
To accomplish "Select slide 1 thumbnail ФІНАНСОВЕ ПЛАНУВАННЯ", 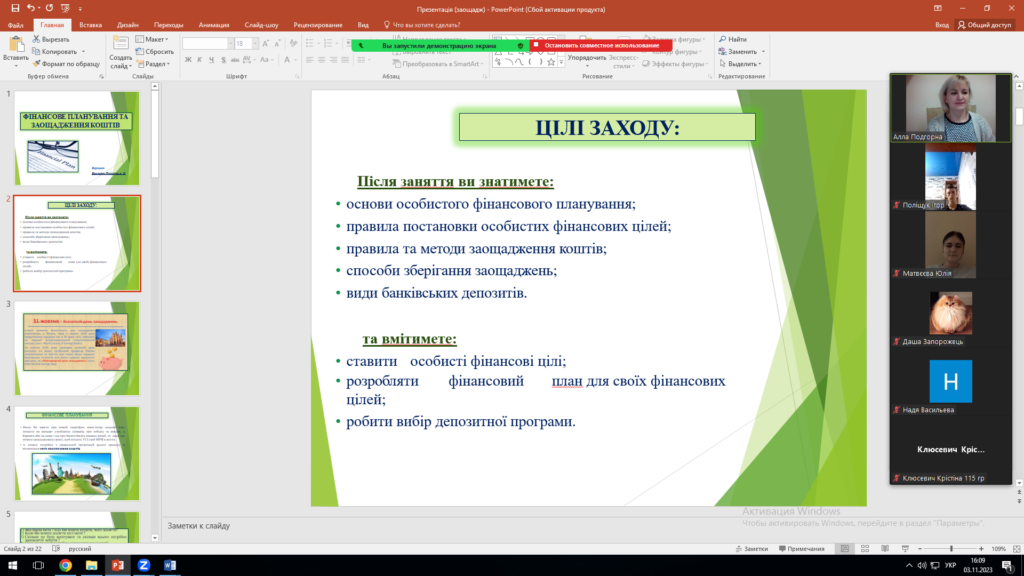I will point(77,138).
